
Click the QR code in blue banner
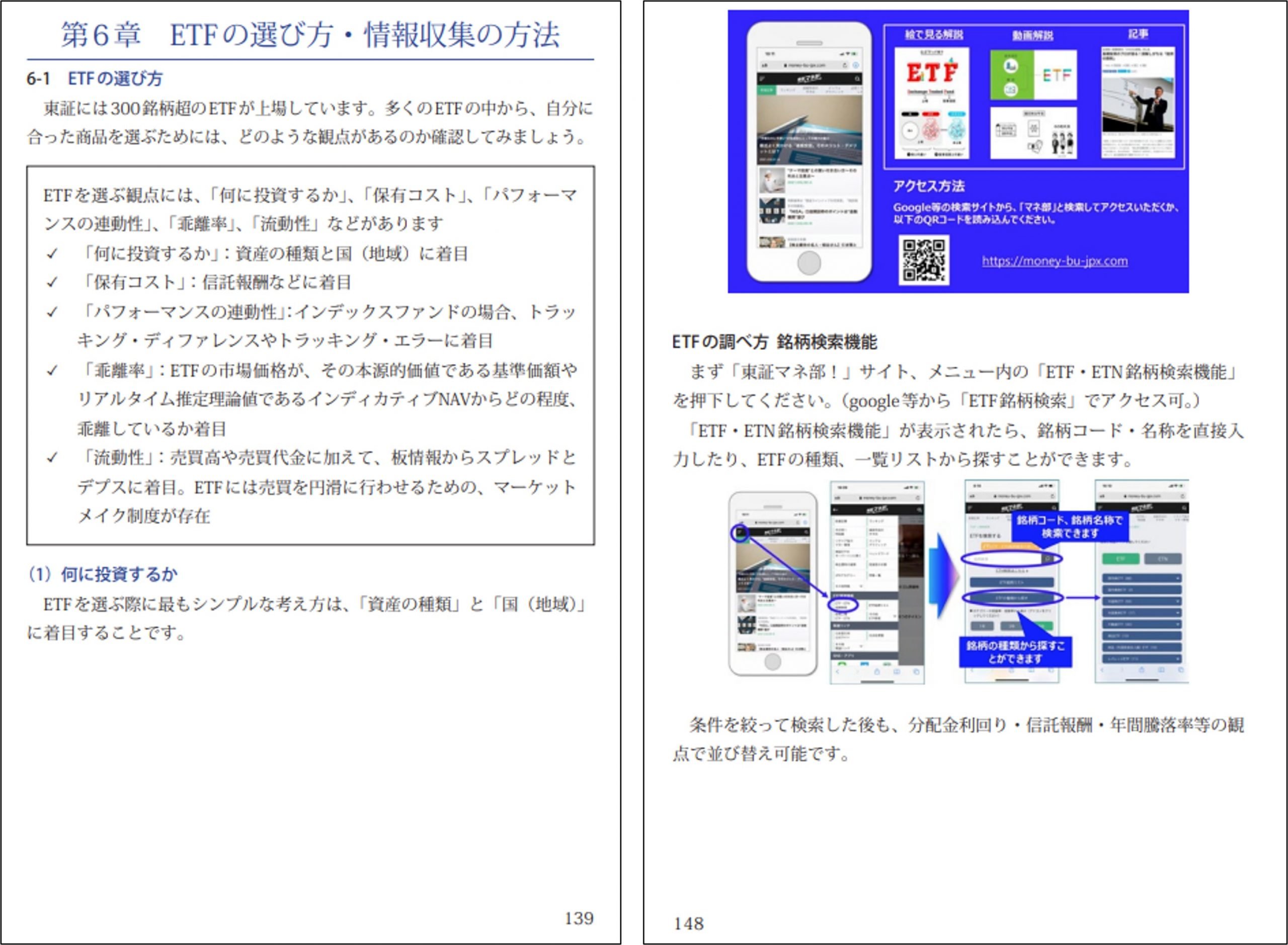point(924,260)
